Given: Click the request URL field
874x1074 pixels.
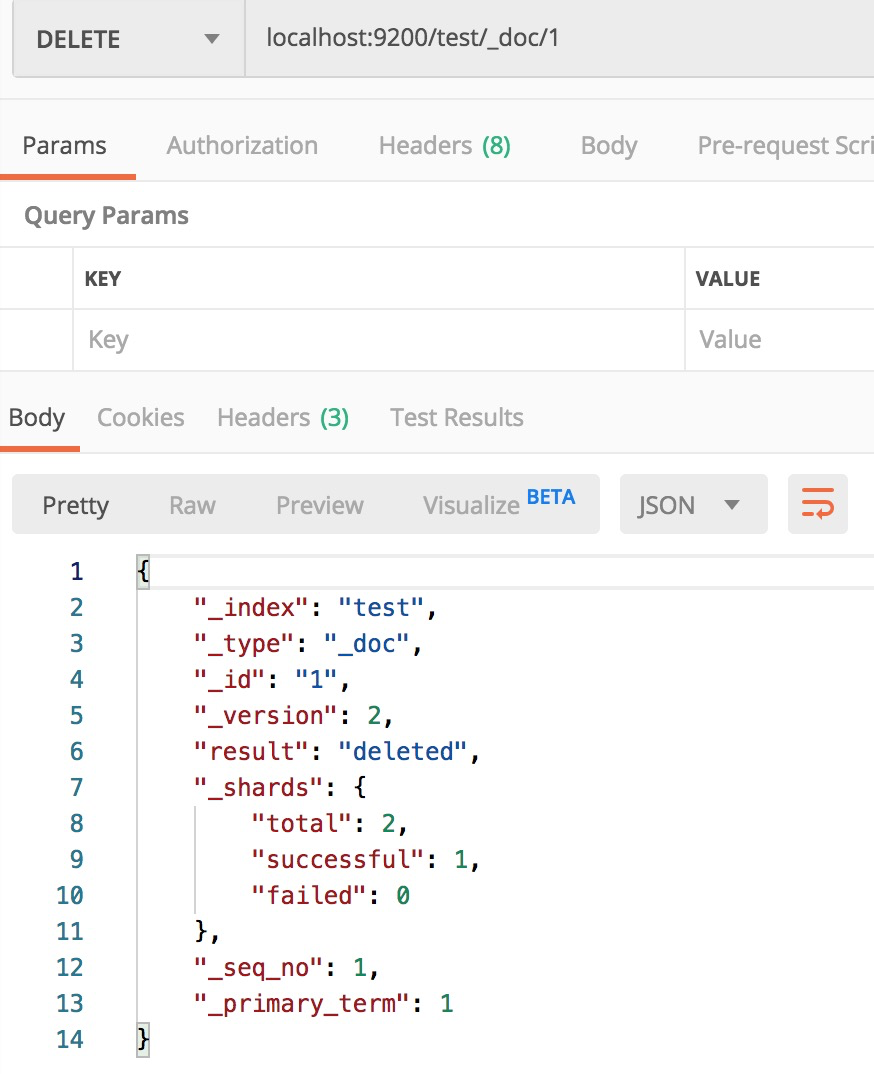Looking at the screenshot, I should point(560,40).
